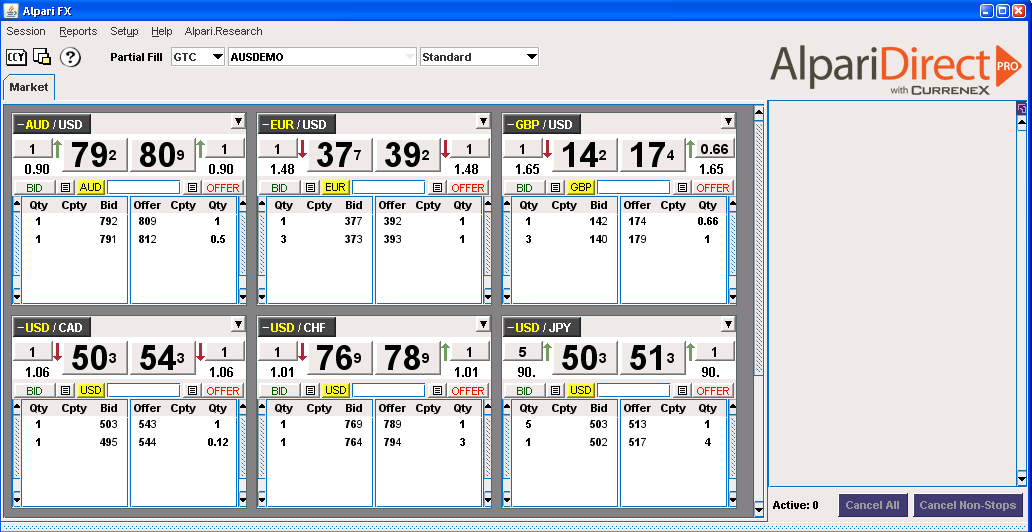Click the price input field in USD/JPY panel
1032x532 pixels.
coord(634,390)
